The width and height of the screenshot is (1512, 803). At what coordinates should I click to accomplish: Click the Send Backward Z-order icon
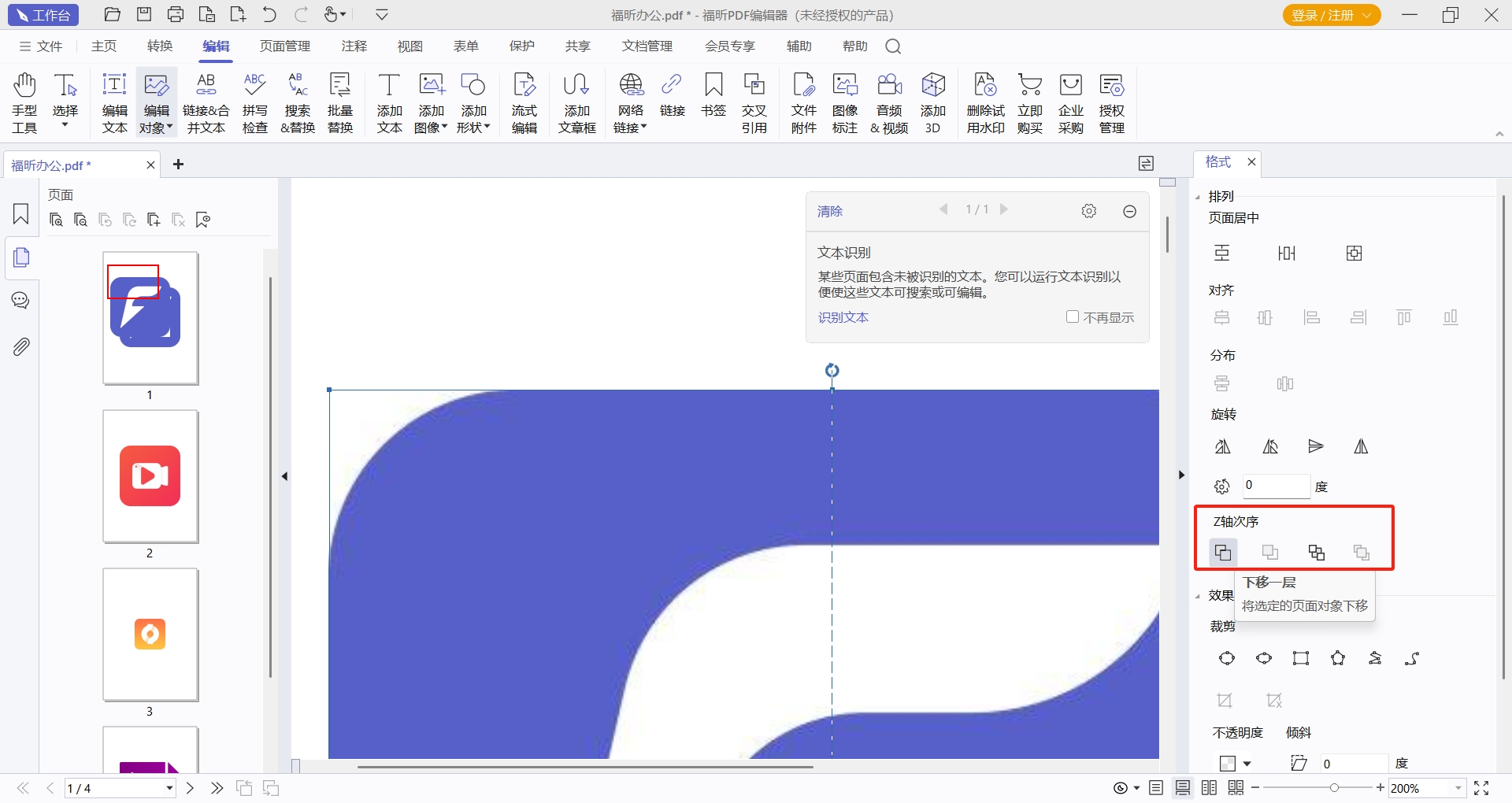point(1223,553)
